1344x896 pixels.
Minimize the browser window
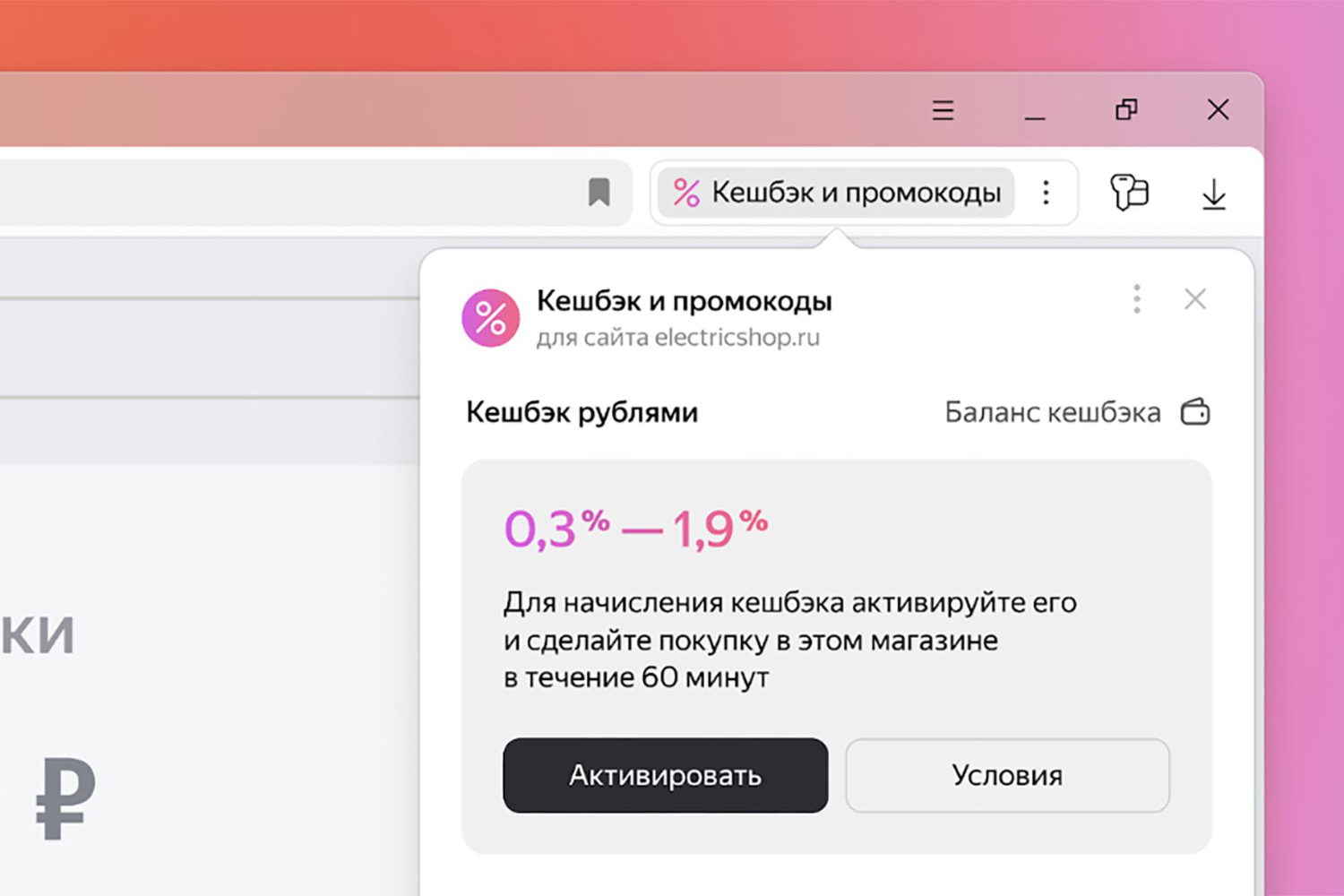click(1035, 112)
